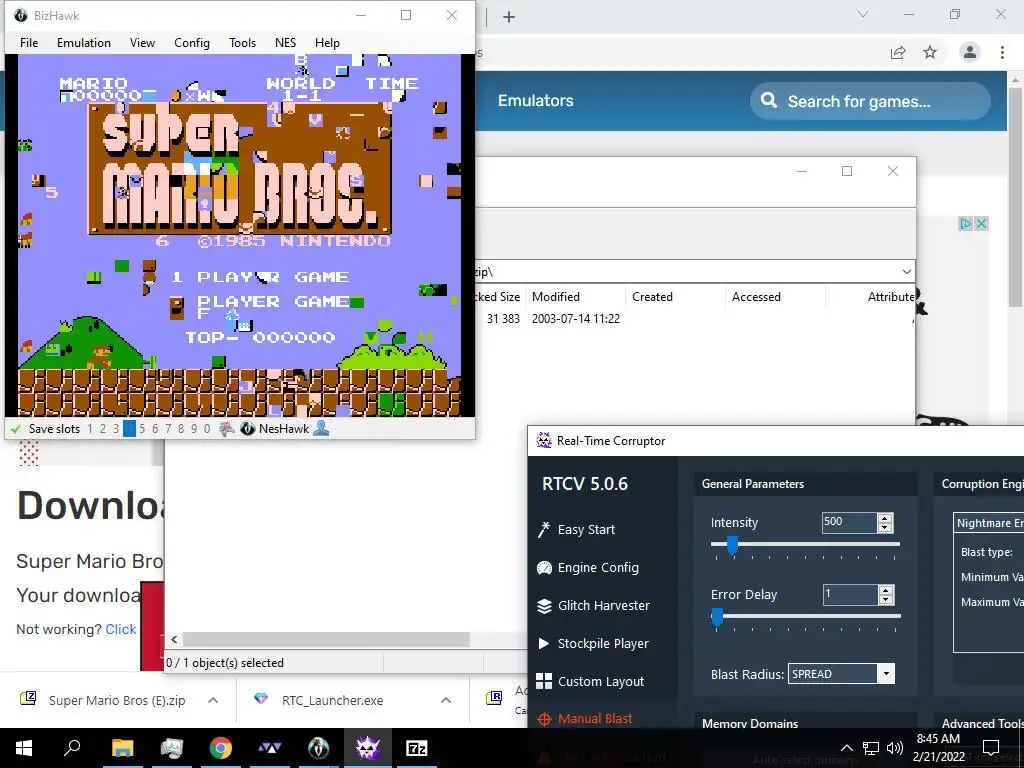Focus the Search for games field
The image size is (1024, 768).
[x=871, y=101]
